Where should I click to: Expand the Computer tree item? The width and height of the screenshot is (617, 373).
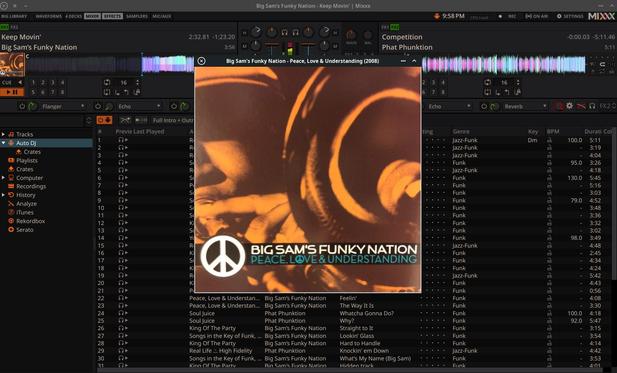coord(3,177)
